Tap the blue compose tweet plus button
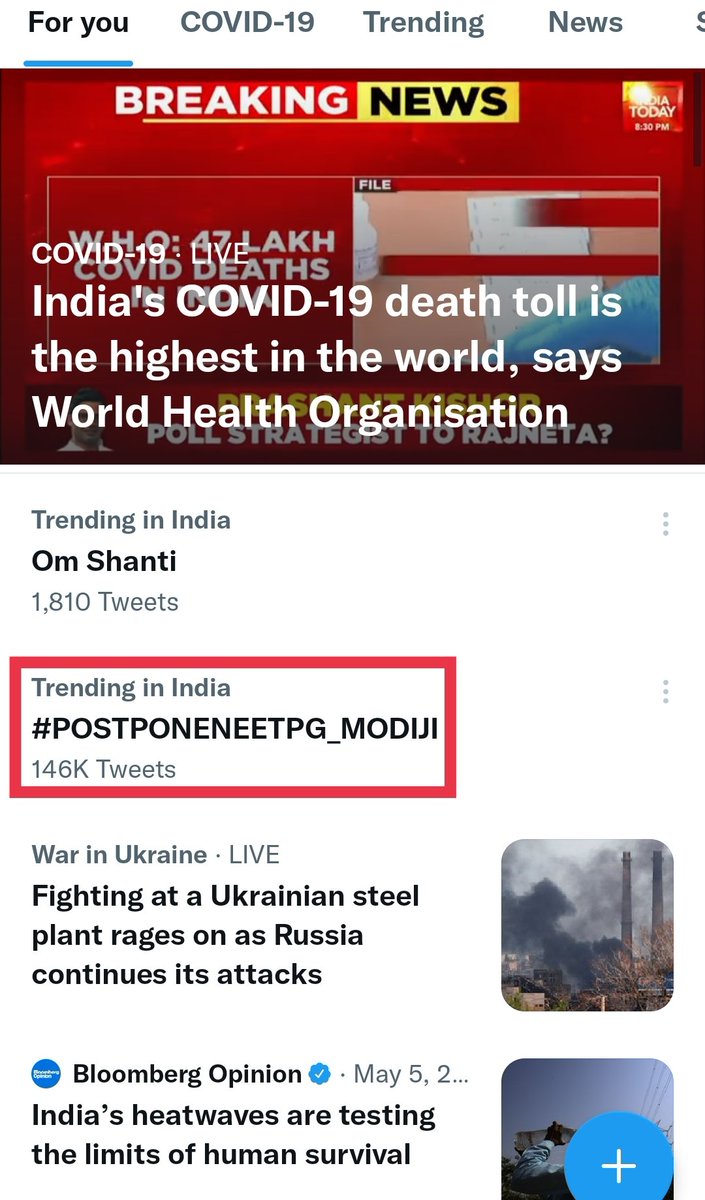Image resolution: width=705 pixels, height=1200 pixels. pos(618,1163)
